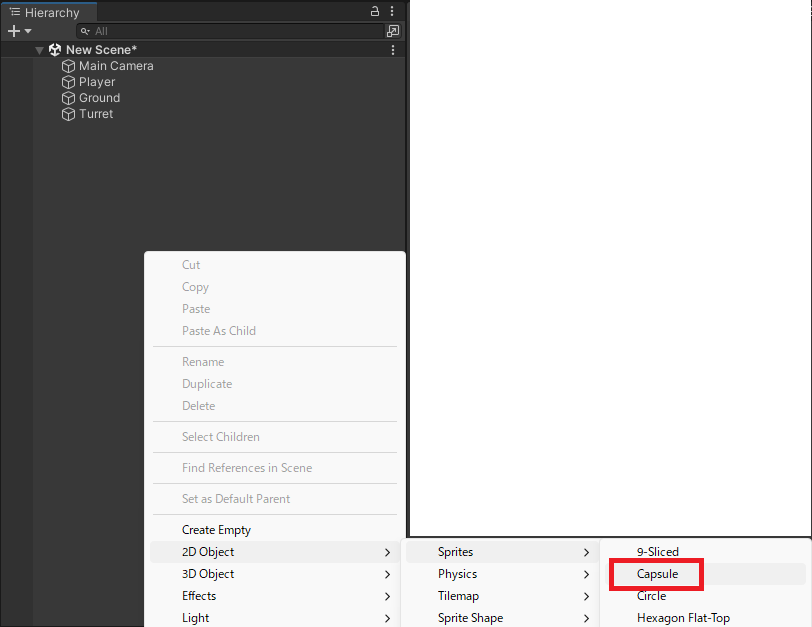Open the New Scene three-dot menu
Viewport: 812px width, 627px height.
coord(393,50)
